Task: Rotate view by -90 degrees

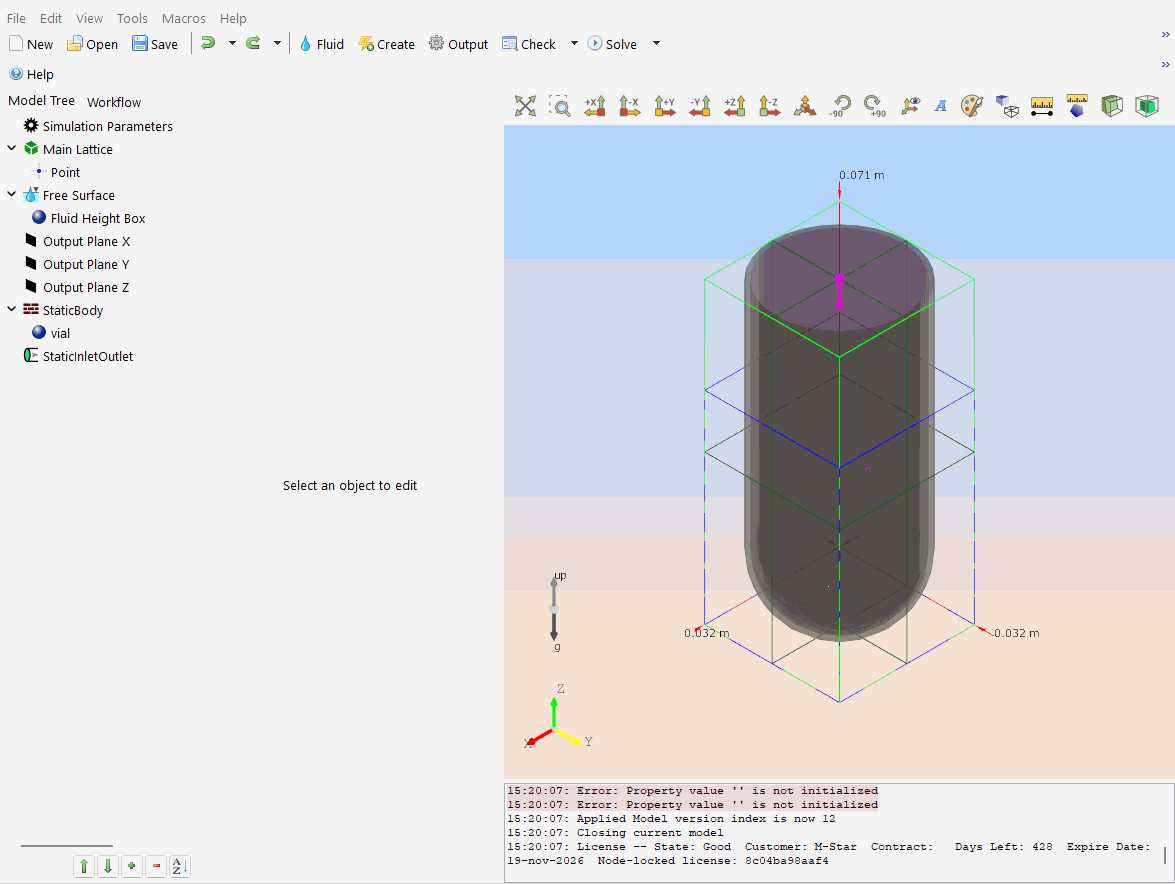Action: click(839, 106)
